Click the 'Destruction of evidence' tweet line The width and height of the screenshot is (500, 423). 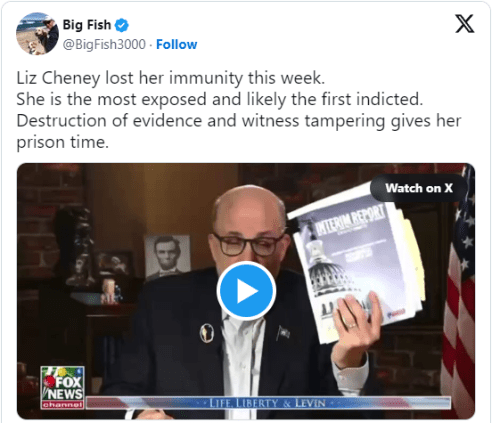(239, 121)
